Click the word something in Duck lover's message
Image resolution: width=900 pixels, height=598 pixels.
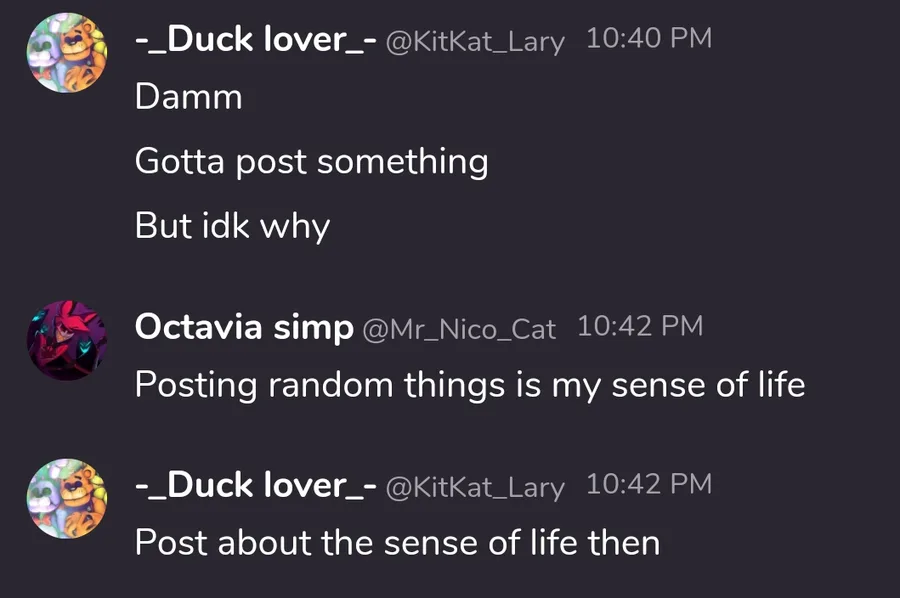[x=402, y=161]
